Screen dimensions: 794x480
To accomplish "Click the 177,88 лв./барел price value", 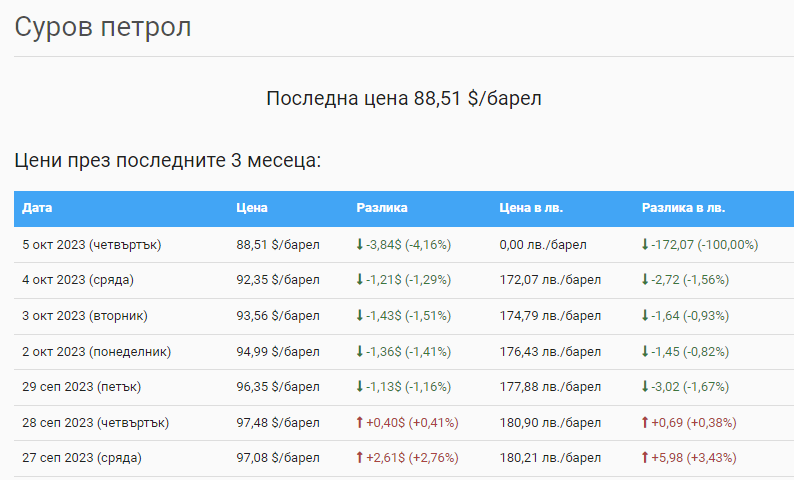I will coord(551,387).
